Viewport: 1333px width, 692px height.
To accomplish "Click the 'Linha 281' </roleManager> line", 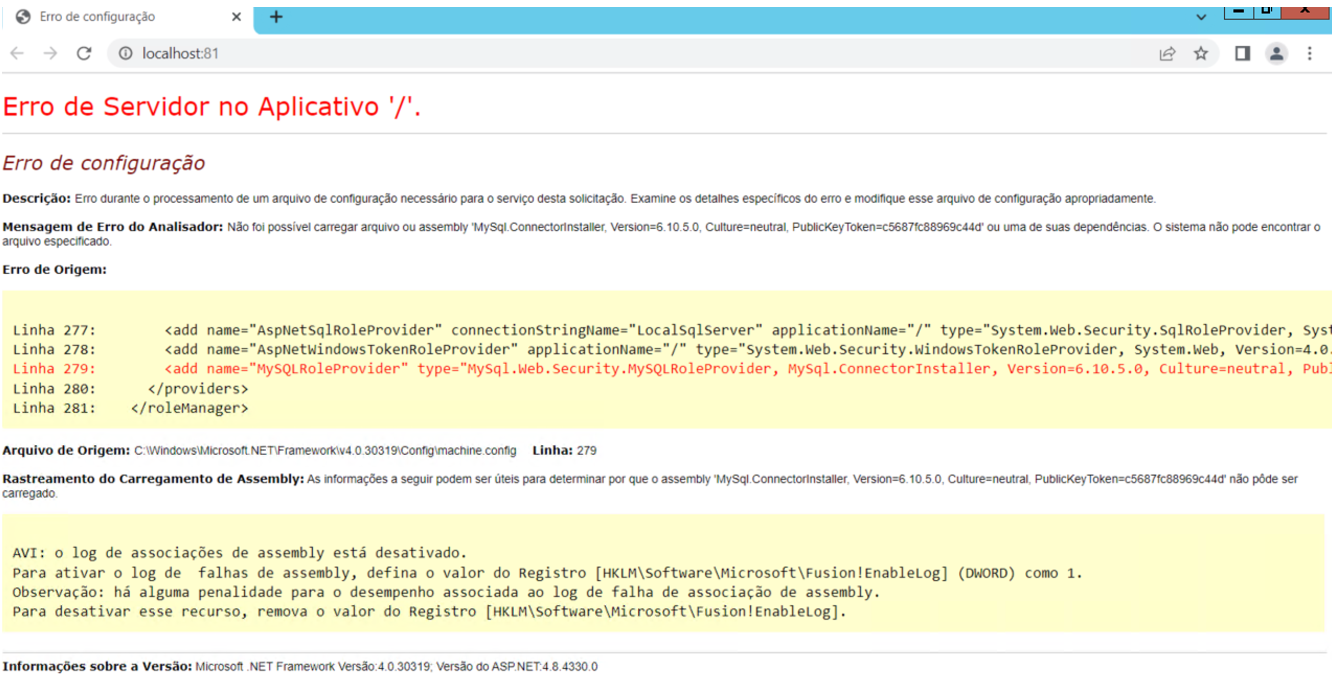I will coord(131,408).
